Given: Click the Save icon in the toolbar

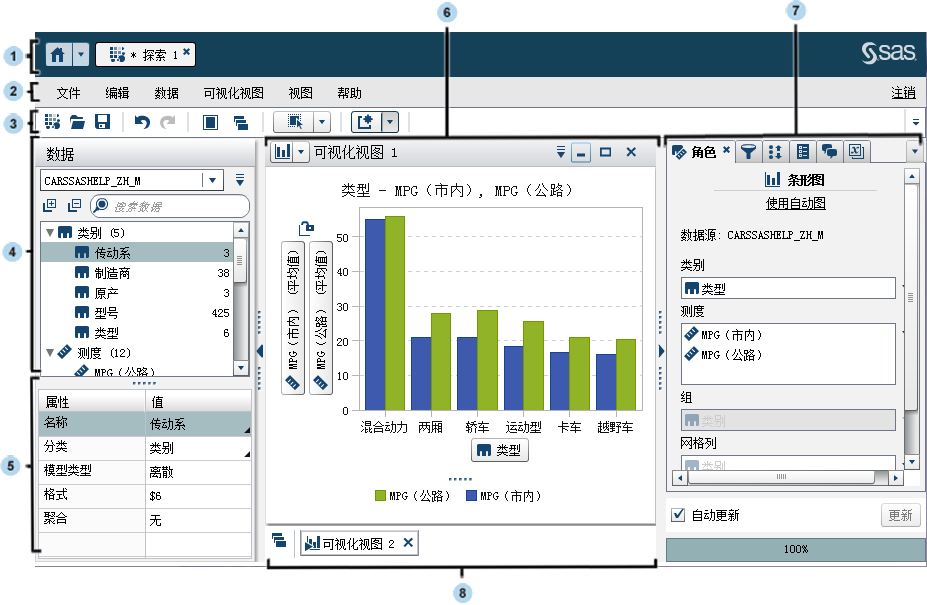Looking at the screenshot, I should (x=102, y=122).
